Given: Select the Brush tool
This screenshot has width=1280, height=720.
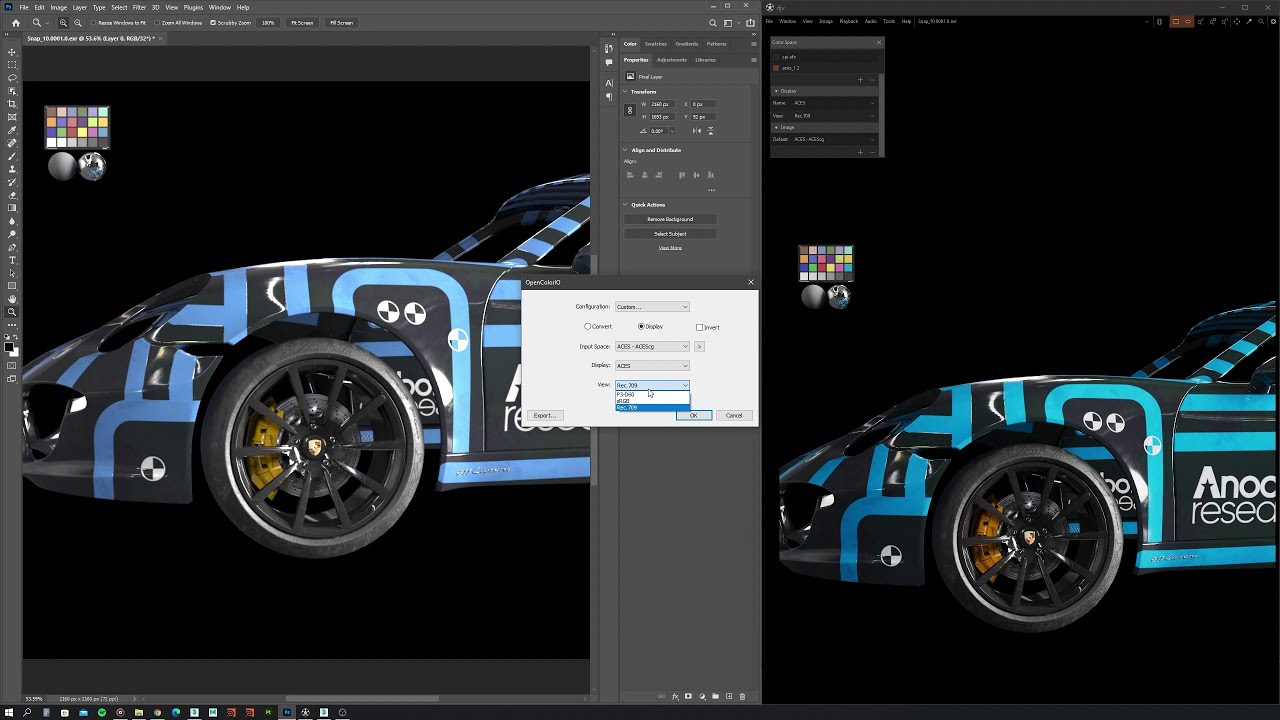Looking at the screenshot, I should pos(12,156).
